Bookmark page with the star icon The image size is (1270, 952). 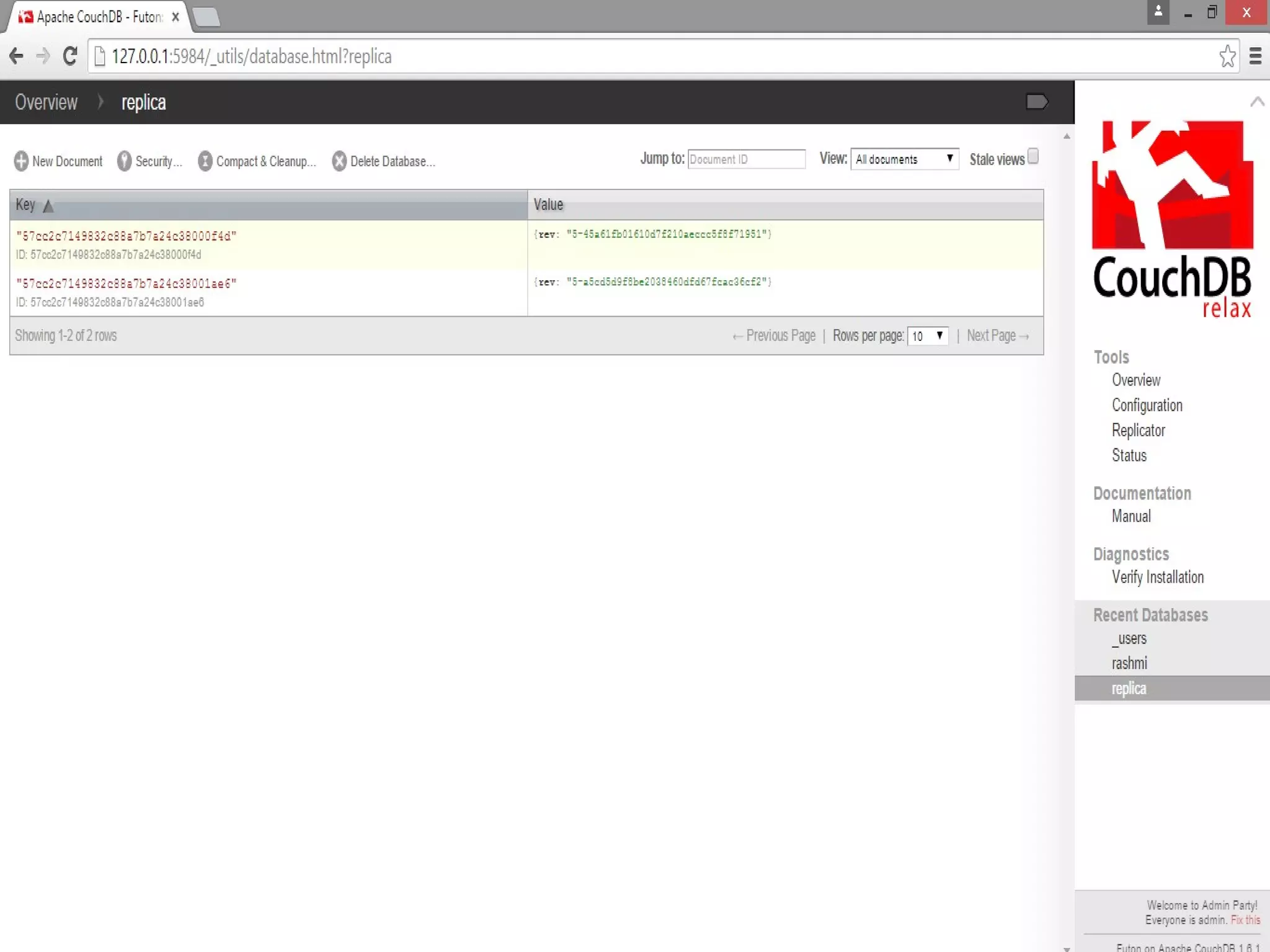[1227, 56]
